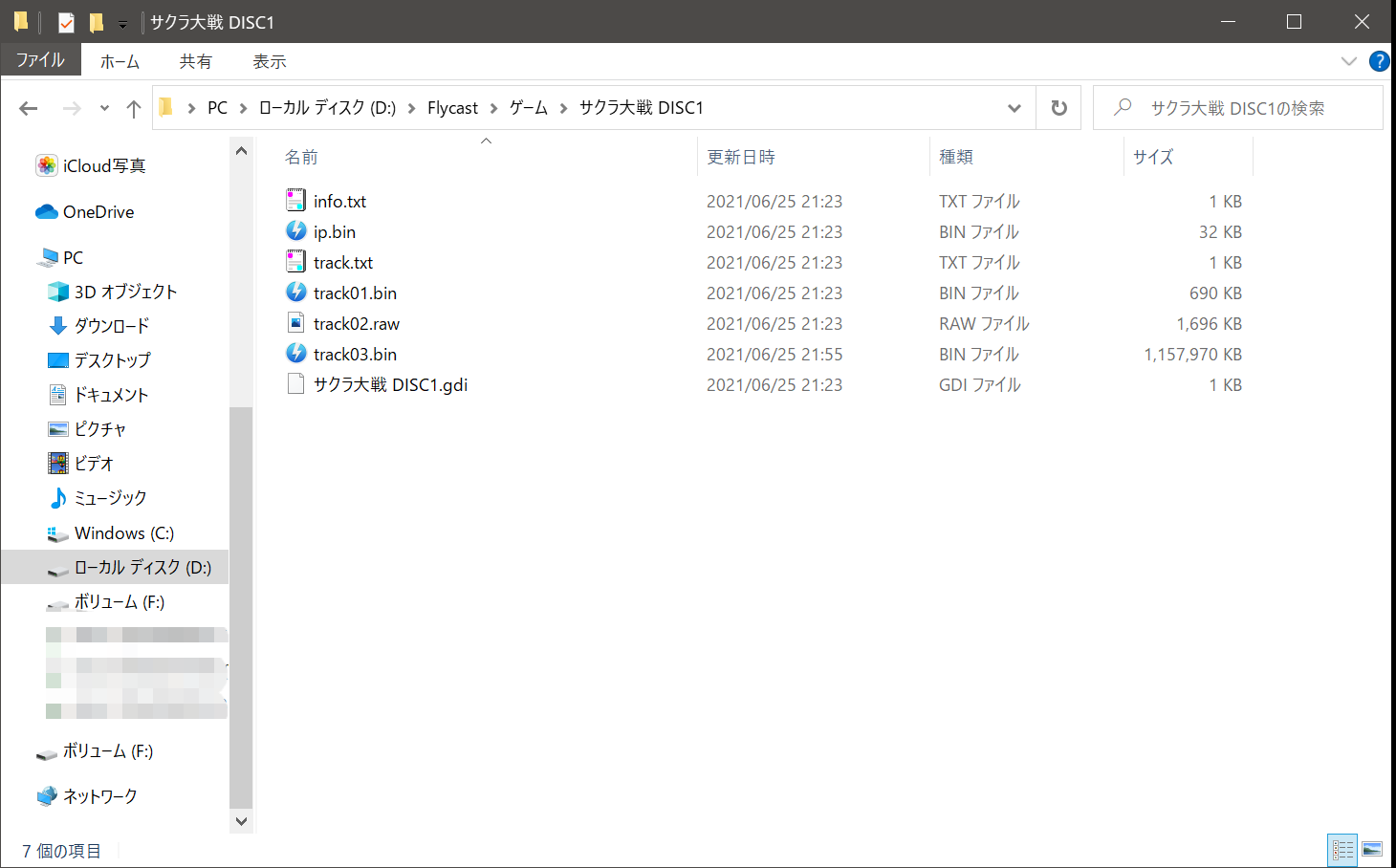Refresh the current folder view
This screenshot has width=1396, height=868.
coord(1058,108)
